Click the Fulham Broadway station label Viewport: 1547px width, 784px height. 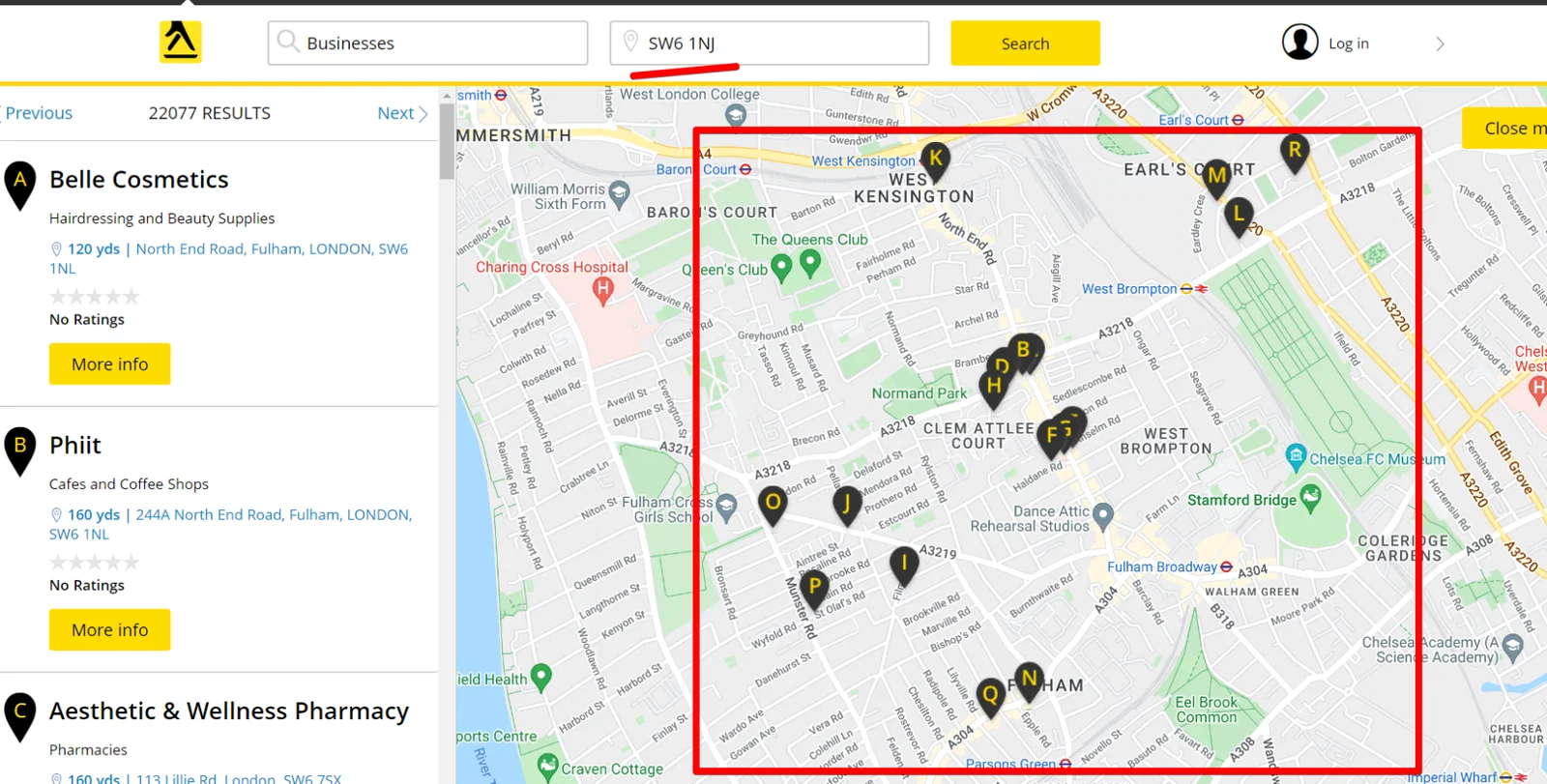point(1162,567)
